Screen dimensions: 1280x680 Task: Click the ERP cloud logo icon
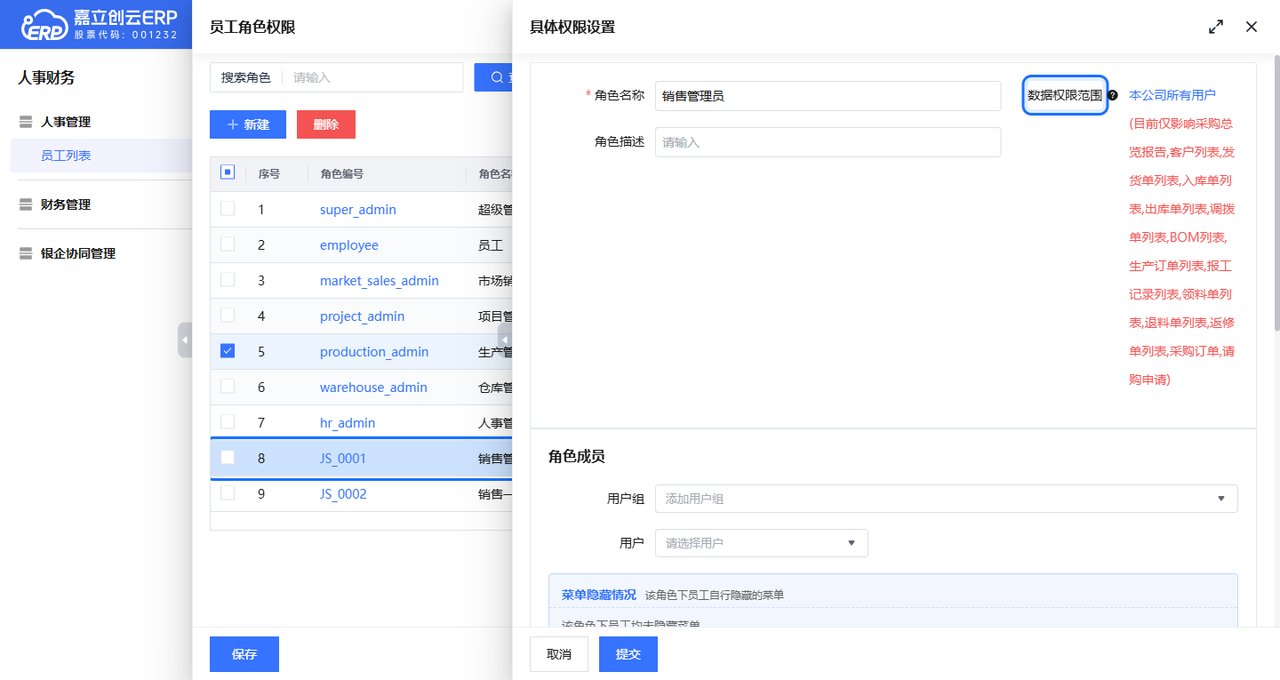coord(43,24)
